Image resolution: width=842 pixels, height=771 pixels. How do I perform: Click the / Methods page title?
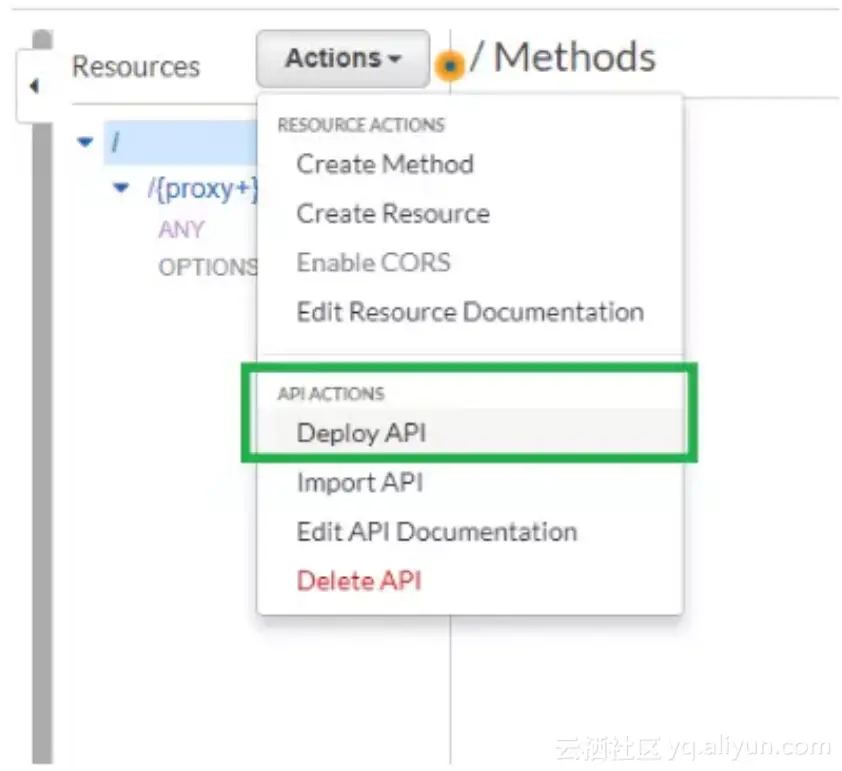[x=562, y=58]
